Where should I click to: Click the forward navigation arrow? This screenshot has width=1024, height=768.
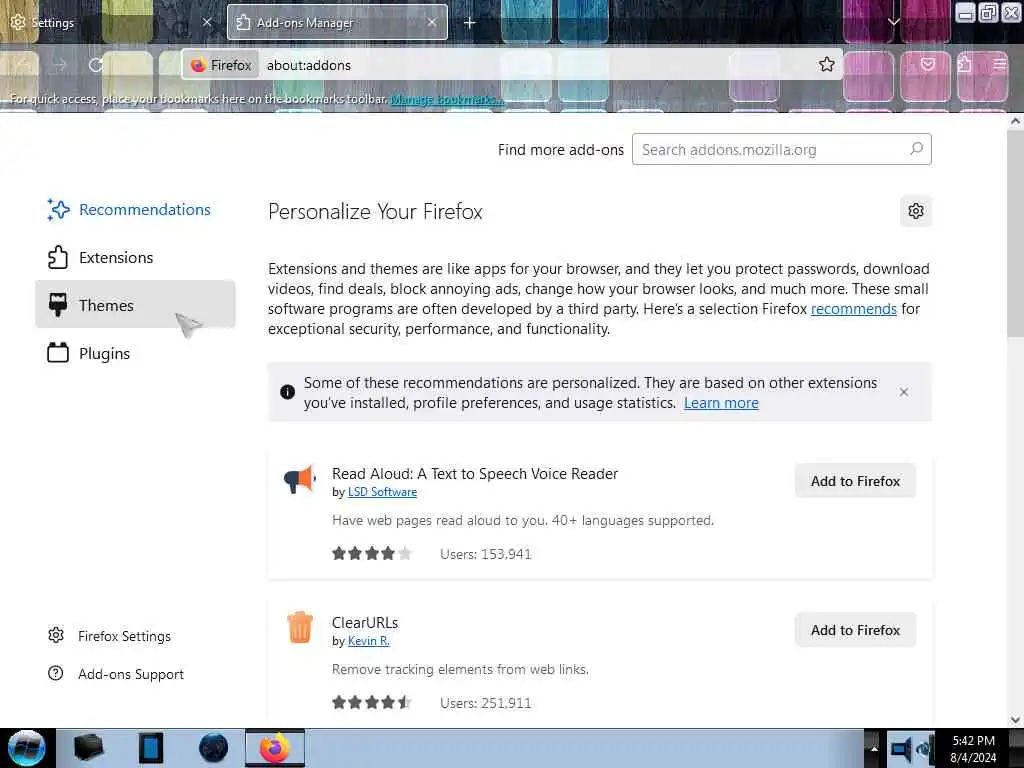click(60, 65)
